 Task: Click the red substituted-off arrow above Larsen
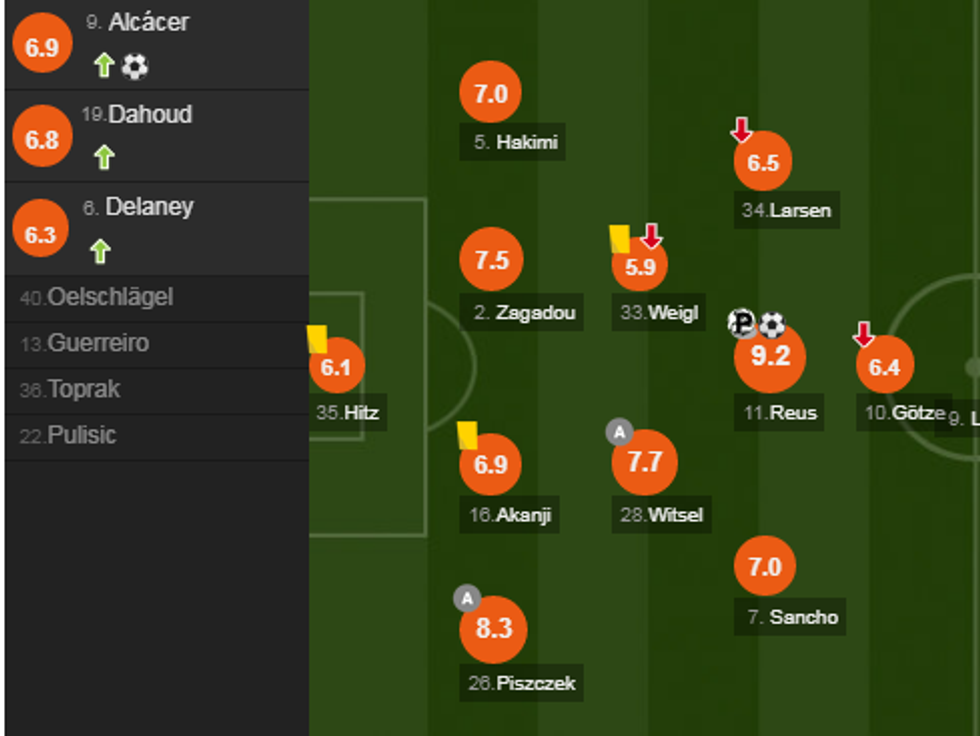[x=741, y=129]
